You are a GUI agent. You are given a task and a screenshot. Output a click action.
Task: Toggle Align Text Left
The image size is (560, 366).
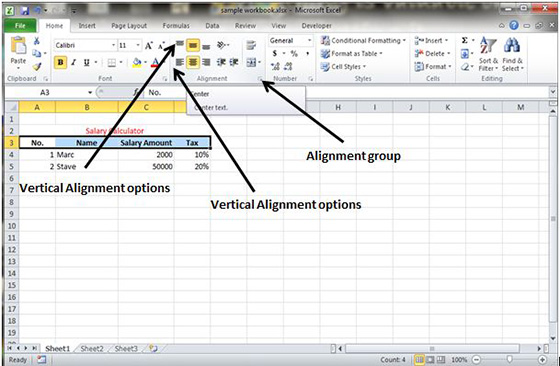click(x=180, y=62)
